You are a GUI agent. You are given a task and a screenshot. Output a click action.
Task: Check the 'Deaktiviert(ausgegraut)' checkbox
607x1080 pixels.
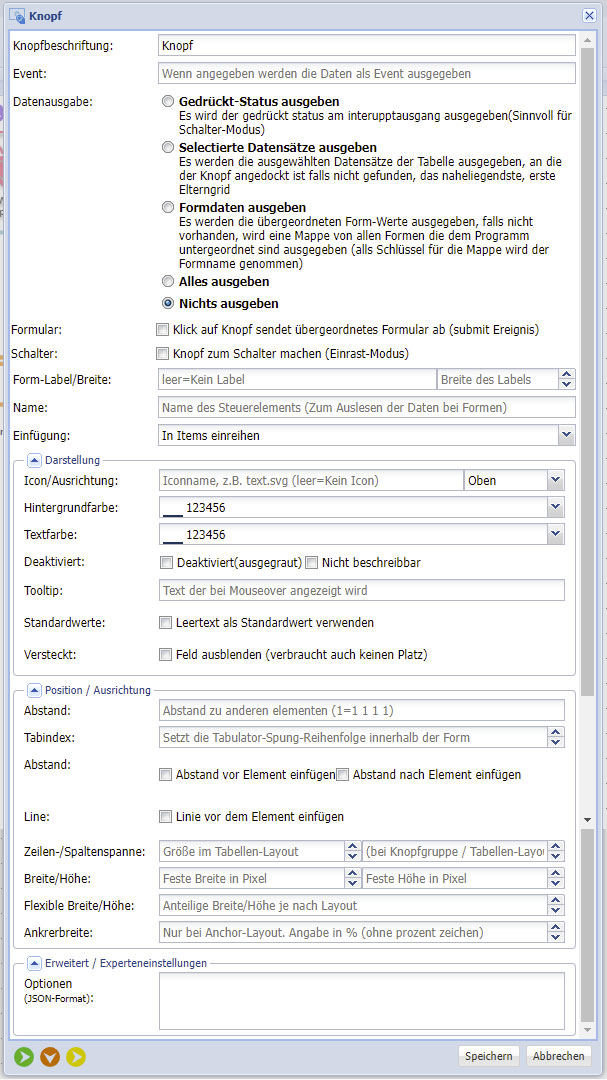coord(166,563)
